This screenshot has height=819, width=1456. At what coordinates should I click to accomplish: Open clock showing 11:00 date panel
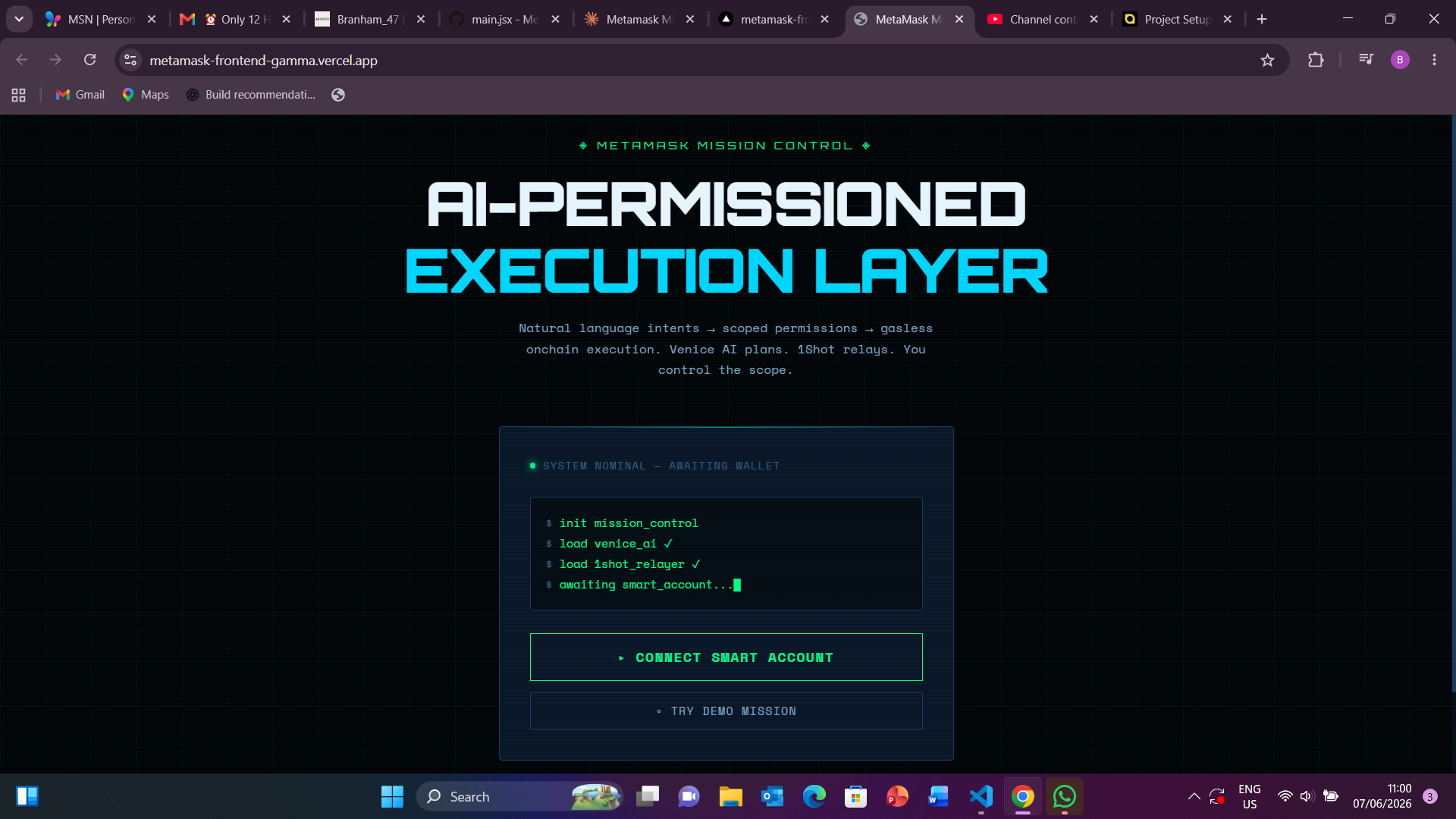click(x=1382, y=796)
